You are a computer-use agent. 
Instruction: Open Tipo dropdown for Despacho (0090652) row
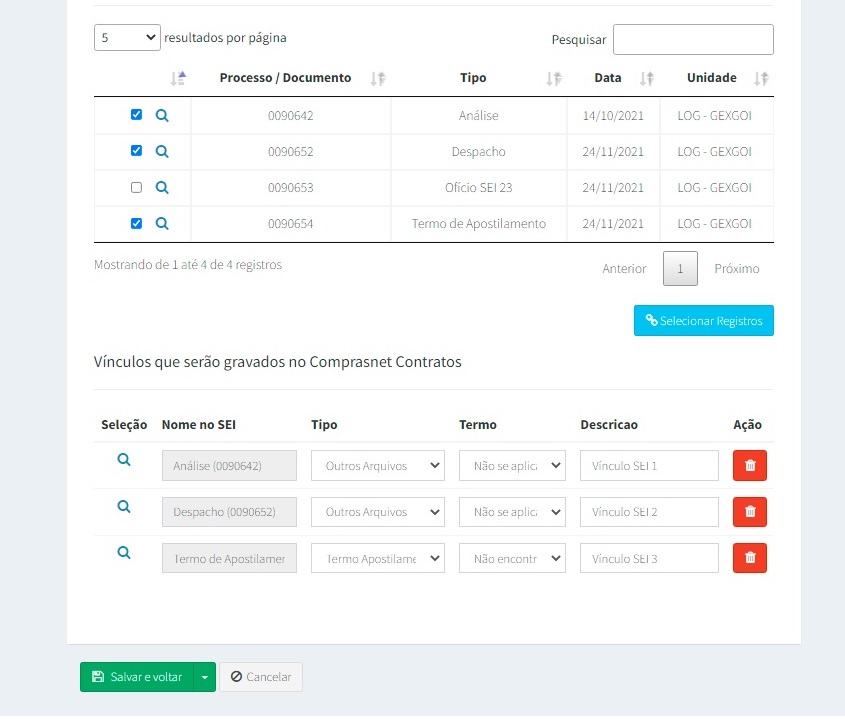click(x=378, y=512)
